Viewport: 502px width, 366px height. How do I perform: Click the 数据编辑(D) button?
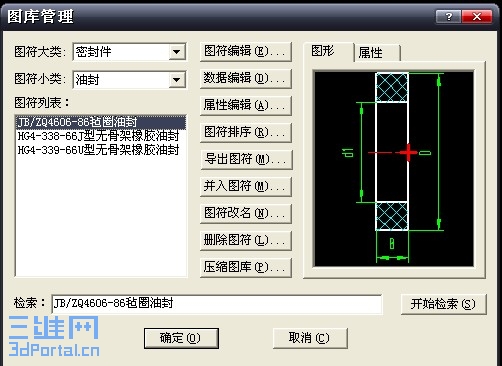(x=246, y=78)
